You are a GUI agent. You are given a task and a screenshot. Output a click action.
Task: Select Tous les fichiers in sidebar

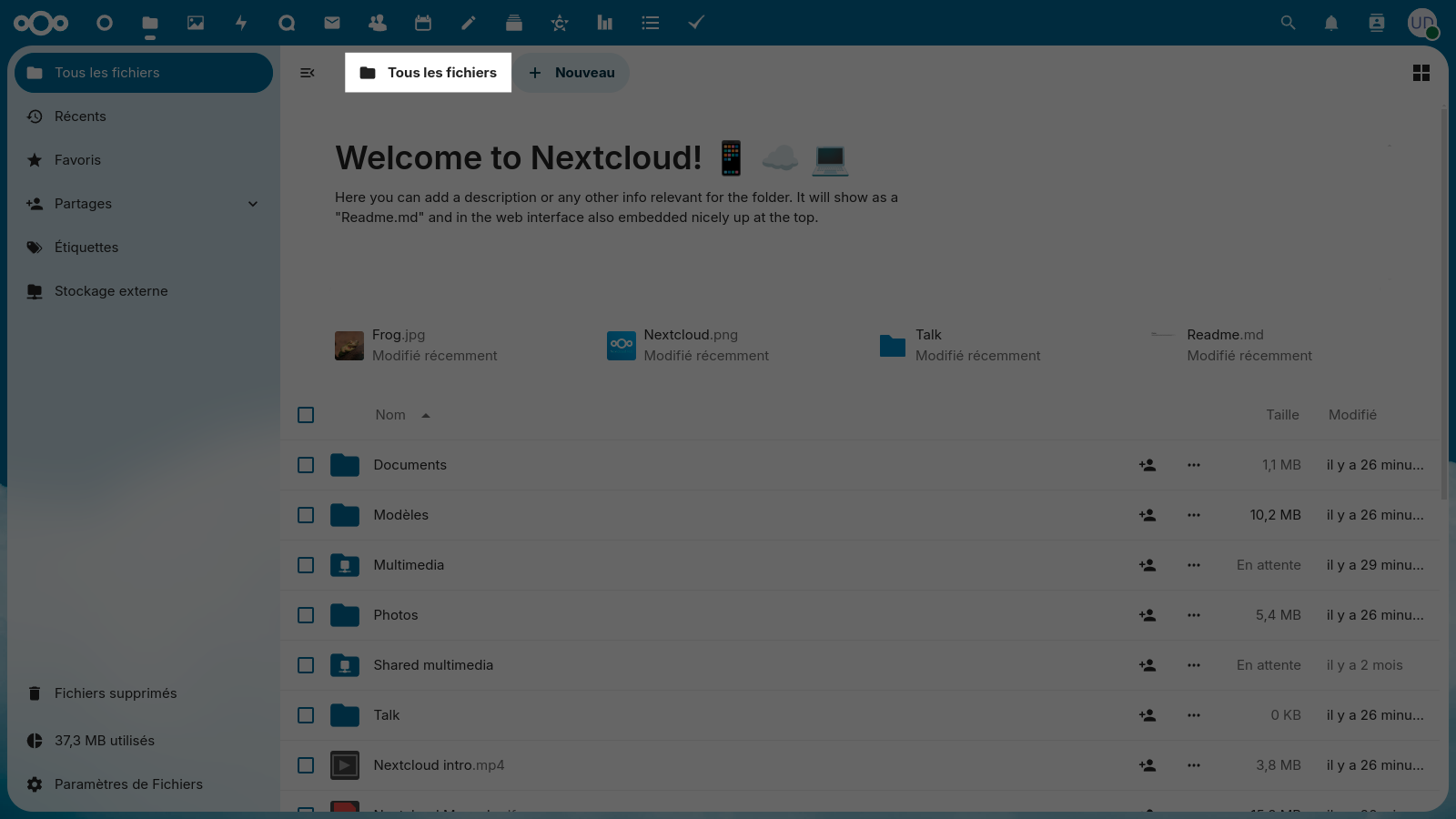tap(144, 73)
